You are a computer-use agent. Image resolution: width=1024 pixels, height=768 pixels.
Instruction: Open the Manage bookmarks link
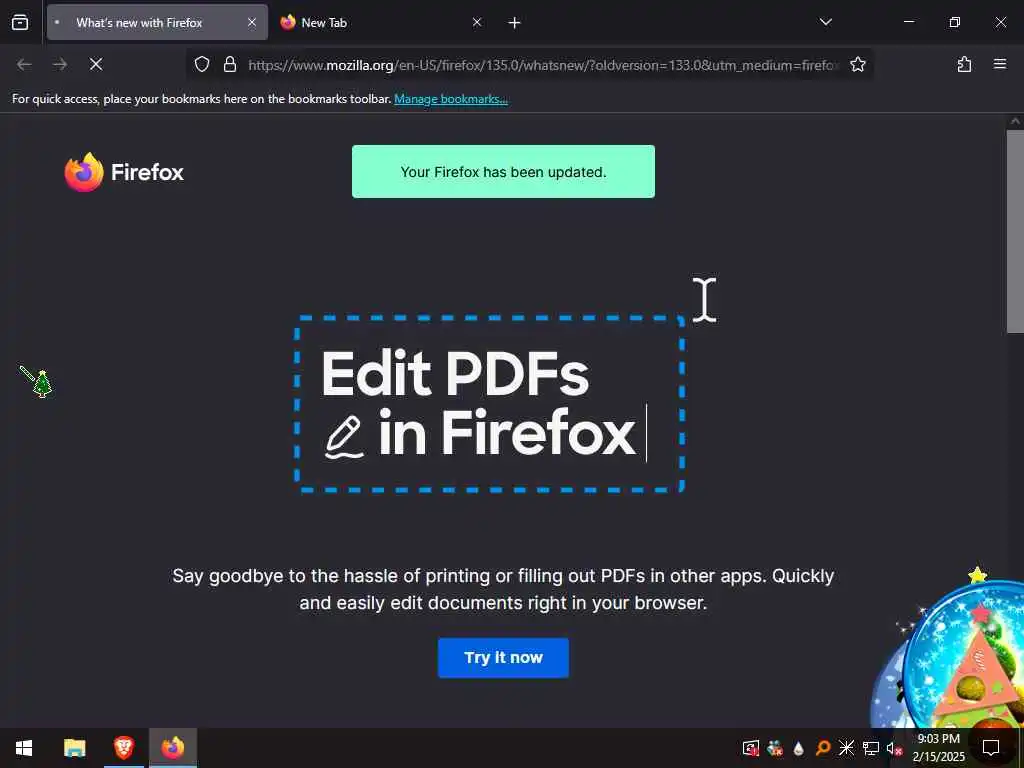click(451, 99)
